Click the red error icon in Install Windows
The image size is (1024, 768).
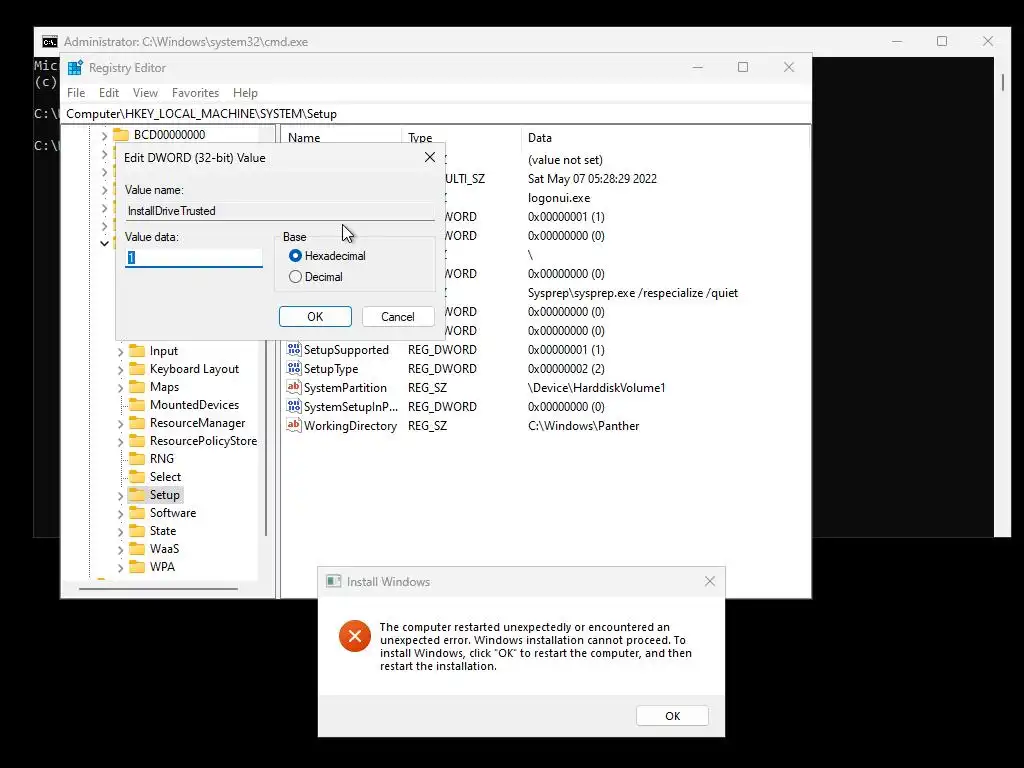(x=355, y=636)
